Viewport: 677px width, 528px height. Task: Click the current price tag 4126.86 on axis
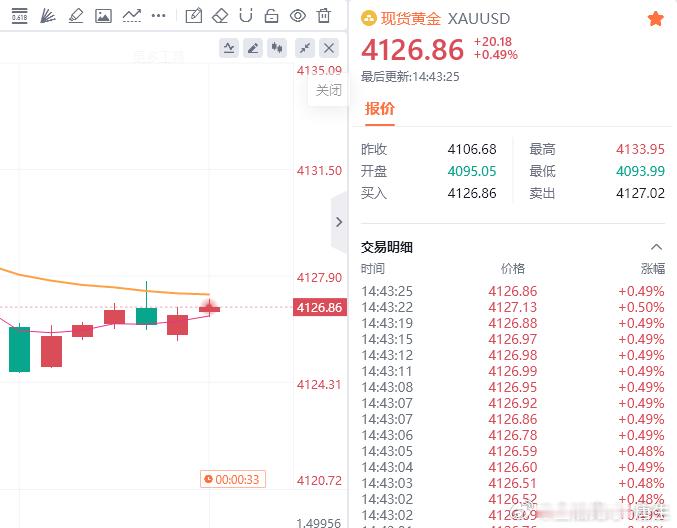[320, 307]
